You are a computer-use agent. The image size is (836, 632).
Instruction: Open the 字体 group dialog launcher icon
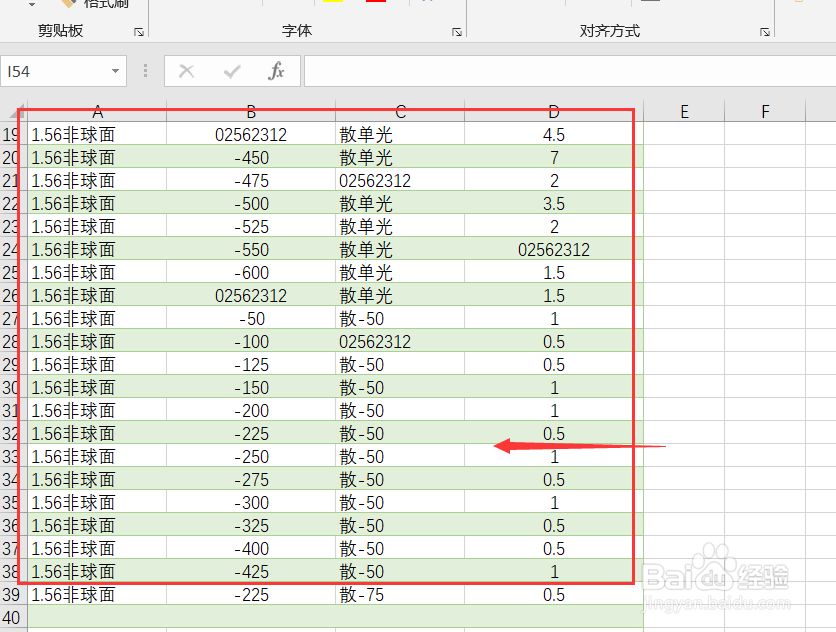click(x=456, y=32)
